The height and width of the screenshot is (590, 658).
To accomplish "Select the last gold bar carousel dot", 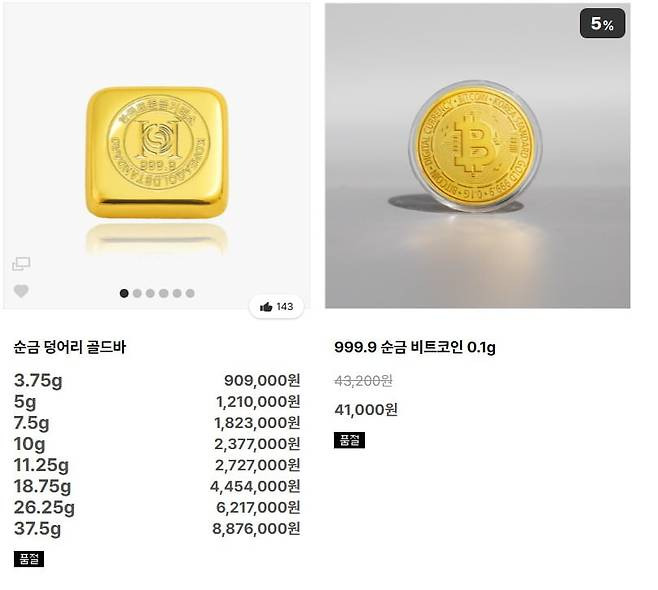I will click(x=190, y=293).
